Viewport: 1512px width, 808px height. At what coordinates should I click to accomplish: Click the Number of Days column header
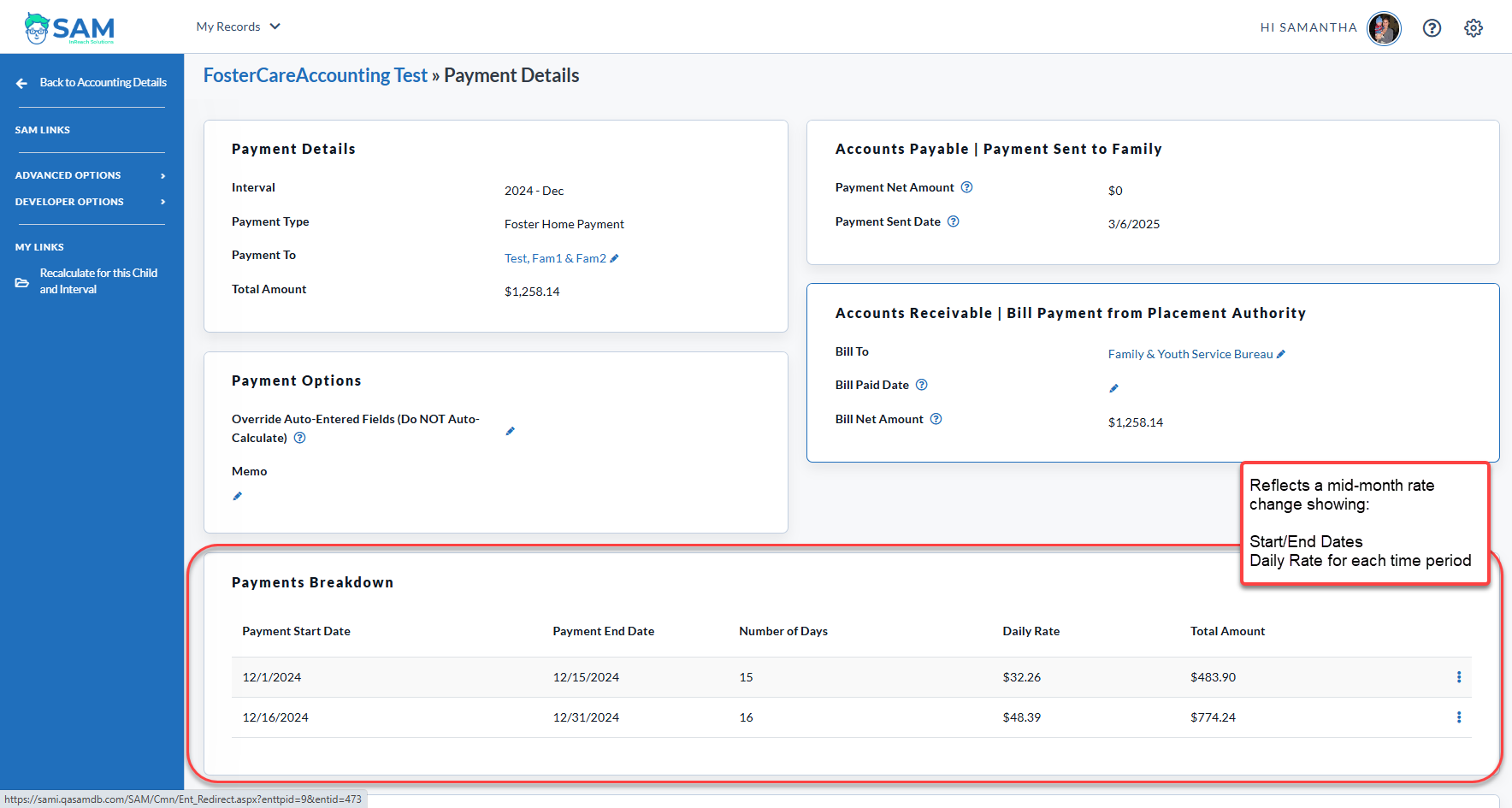pyautogui.click(x=783, y=631)
